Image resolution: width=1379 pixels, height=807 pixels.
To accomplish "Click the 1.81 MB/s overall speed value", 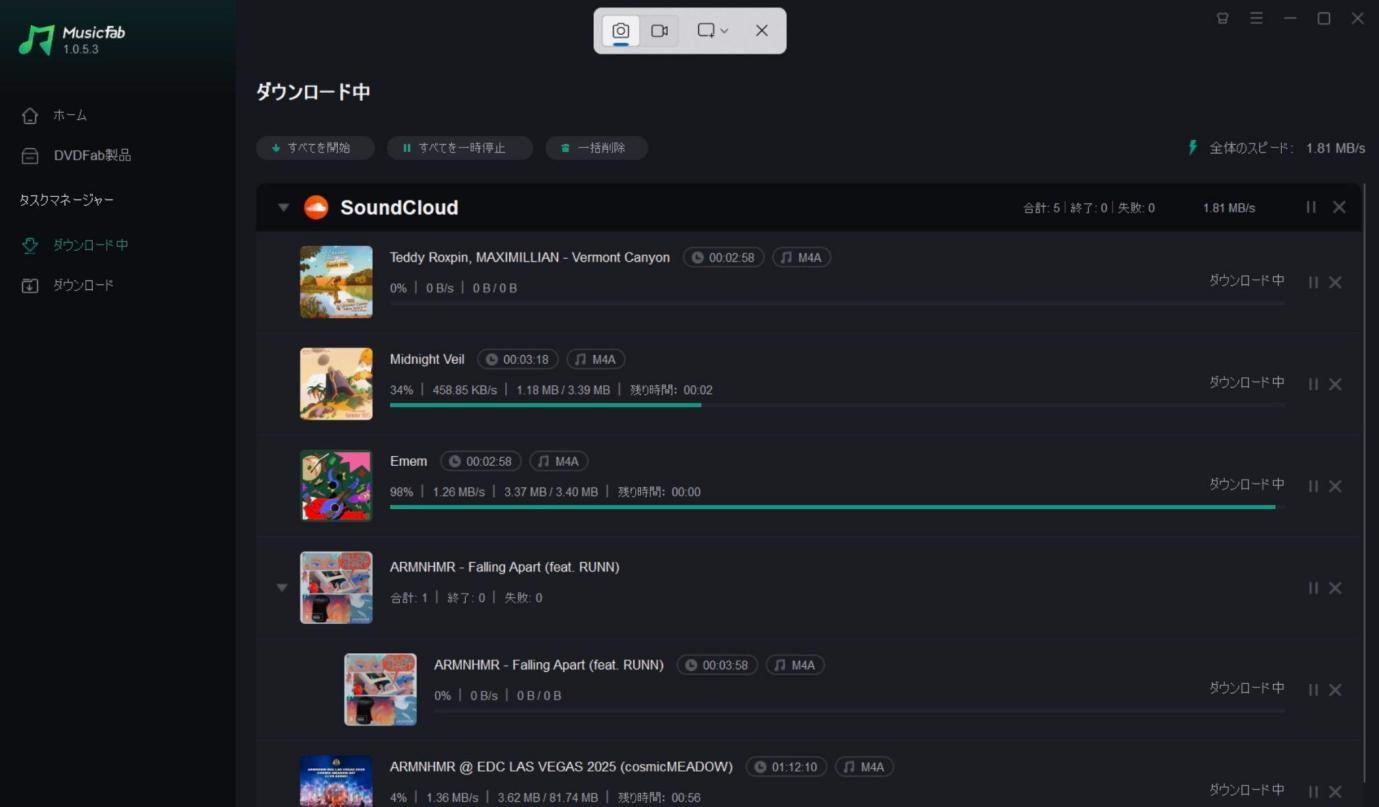I will tap(1335, 148).
